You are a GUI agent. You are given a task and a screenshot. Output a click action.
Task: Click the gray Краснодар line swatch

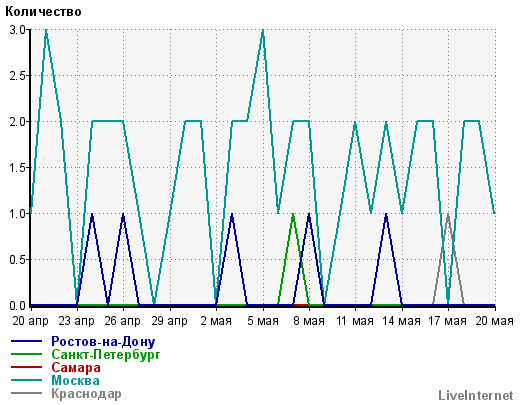[26, 393]
